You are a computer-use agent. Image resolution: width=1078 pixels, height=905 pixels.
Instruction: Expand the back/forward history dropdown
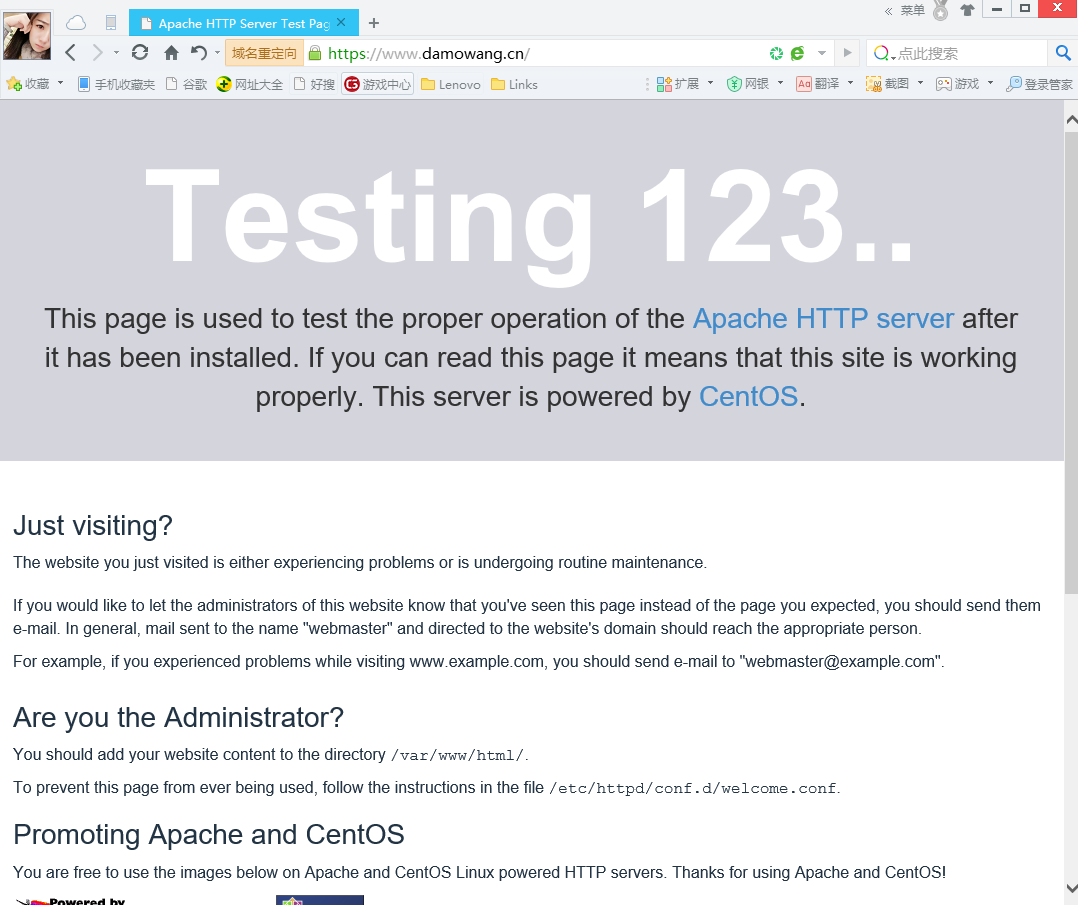pyautogui.click(x=116, y=52)
